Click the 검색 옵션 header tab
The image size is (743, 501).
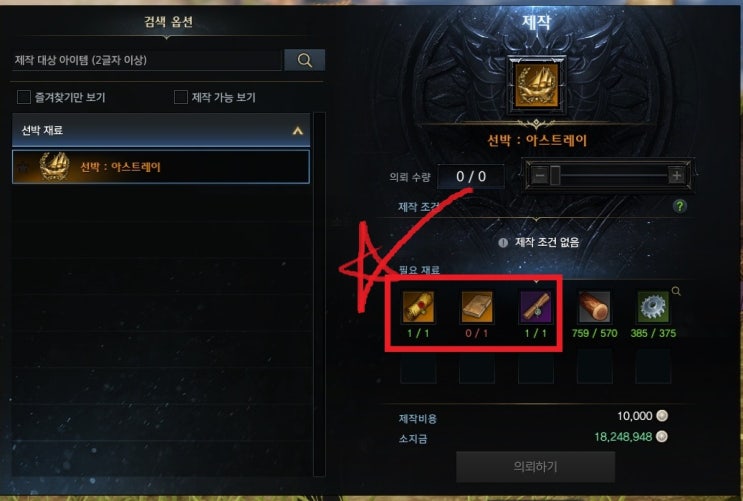168,22
